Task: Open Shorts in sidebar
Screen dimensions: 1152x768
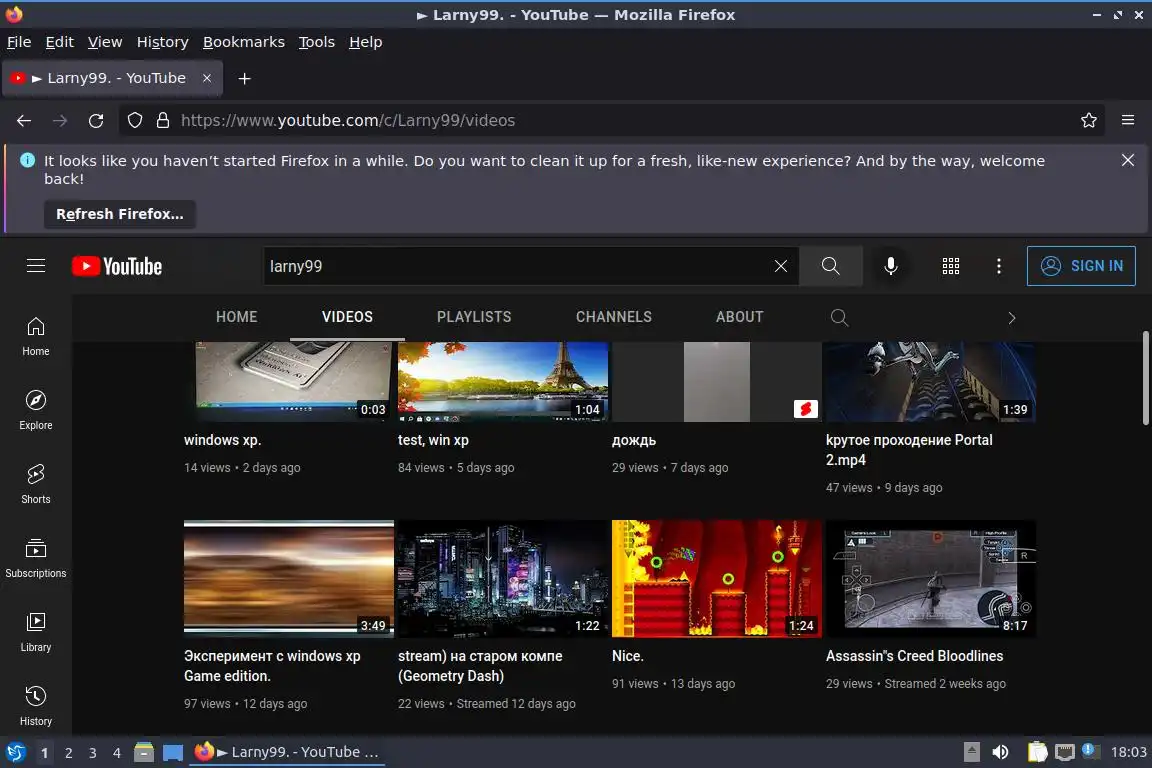Action: click(x=36, y=484)
